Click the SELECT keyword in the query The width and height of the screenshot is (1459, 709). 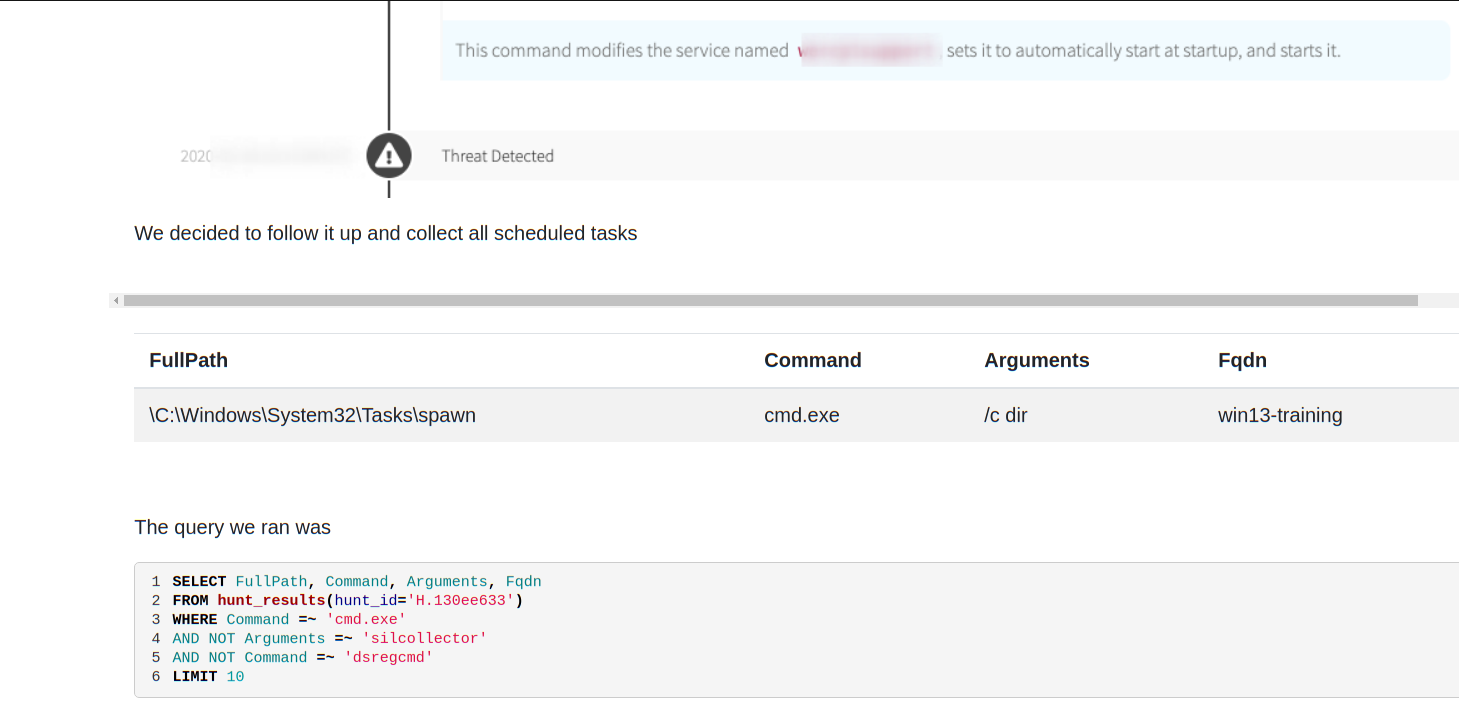(199, 582)
